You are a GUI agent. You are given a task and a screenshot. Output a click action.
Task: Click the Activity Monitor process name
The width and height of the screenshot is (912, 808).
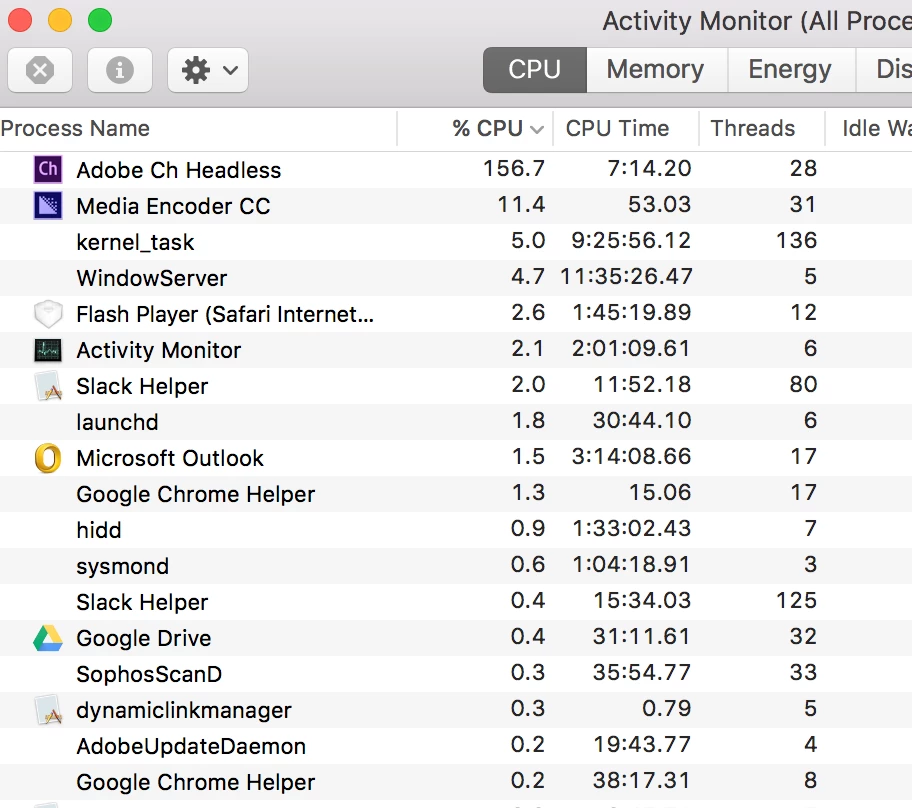pyautogui.click(x=158, y=350)
